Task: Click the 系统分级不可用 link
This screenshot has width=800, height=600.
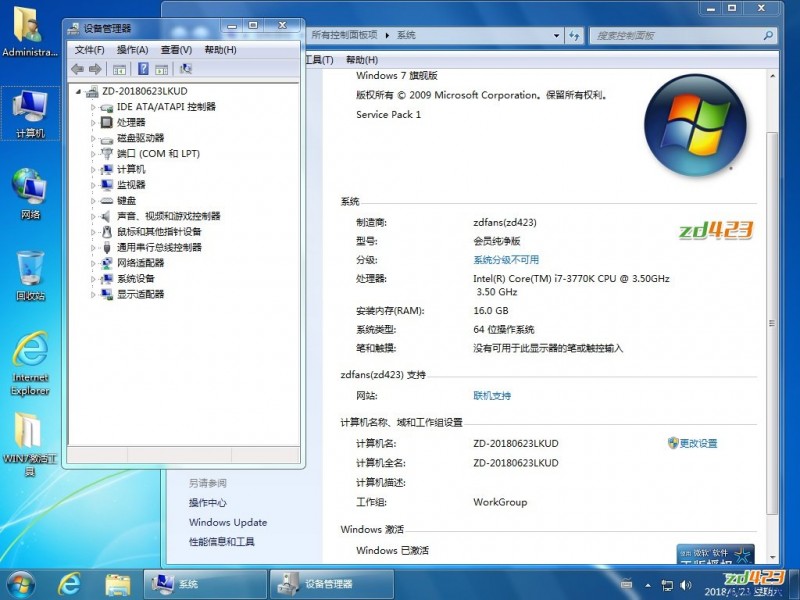Action: [x=506, y=260]
